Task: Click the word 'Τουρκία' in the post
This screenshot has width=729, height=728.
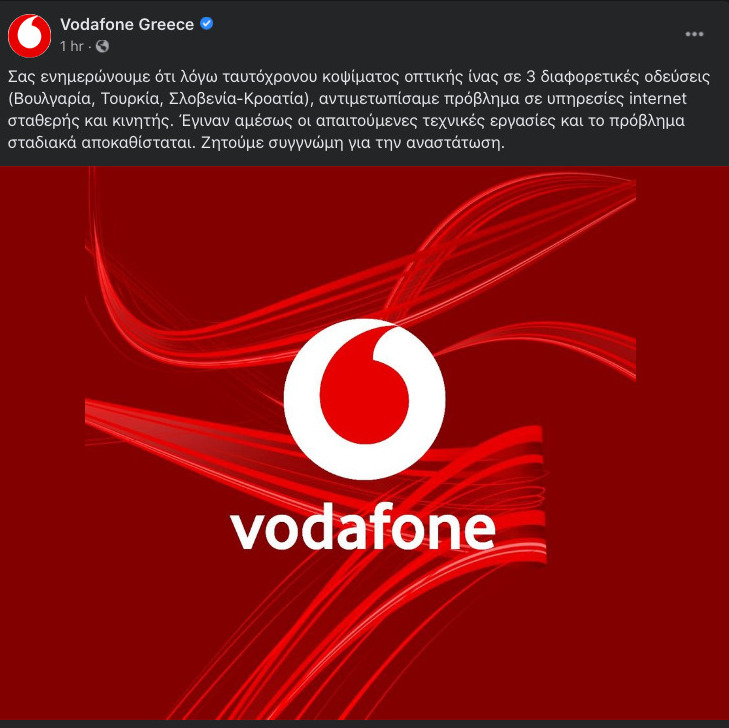Action: (x=131, y=99)
